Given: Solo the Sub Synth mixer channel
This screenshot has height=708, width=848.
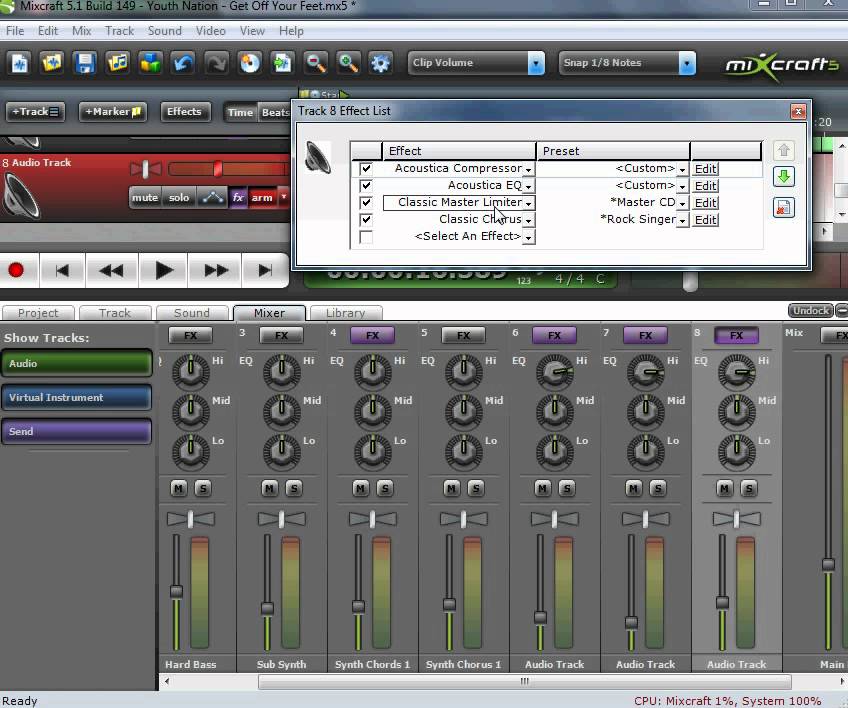Looking at the screenshot, I should pyautogui.click(x=294, y=489).
